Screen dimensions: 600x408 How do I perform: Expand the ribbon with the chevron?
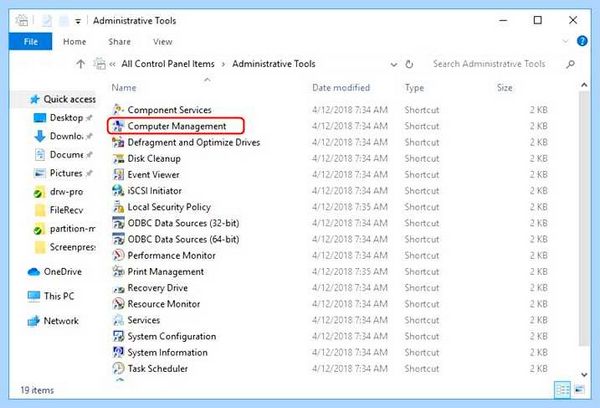[565, 41]
